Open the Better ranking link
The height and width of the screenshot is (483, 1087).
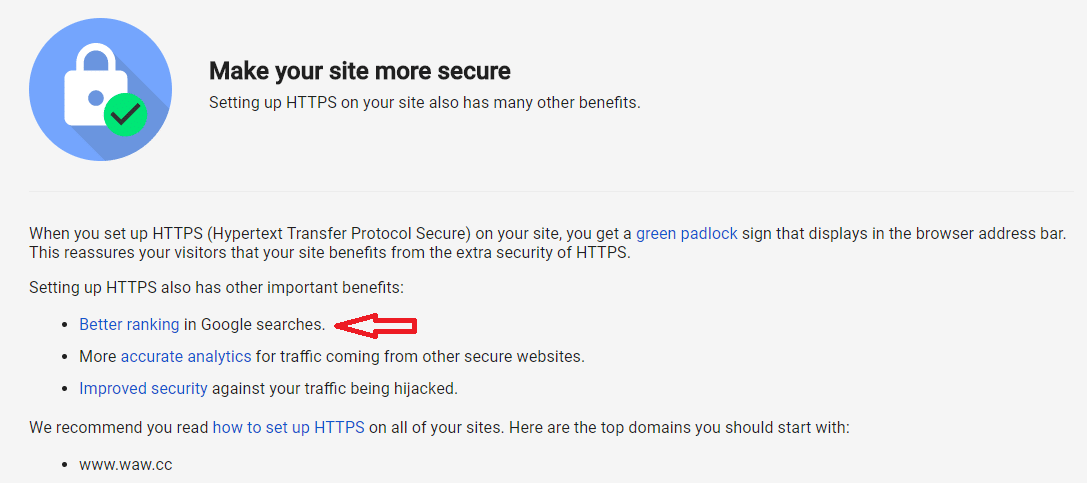coord(129,324)
